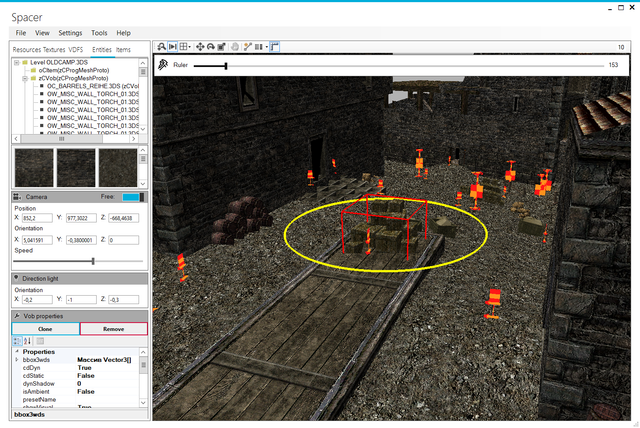This screenshot has width=640, height=428.
Task: Click the Level OLDCAMP.3DS folder icon
Action: click(25, 62)
